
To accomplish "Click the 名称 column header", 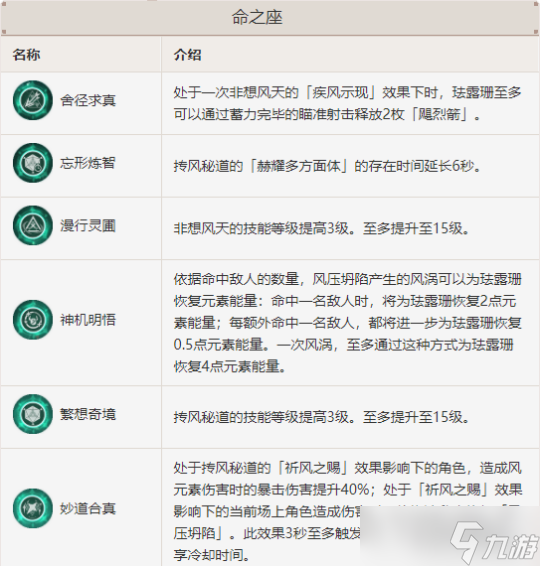I will (x=26, y=55).
